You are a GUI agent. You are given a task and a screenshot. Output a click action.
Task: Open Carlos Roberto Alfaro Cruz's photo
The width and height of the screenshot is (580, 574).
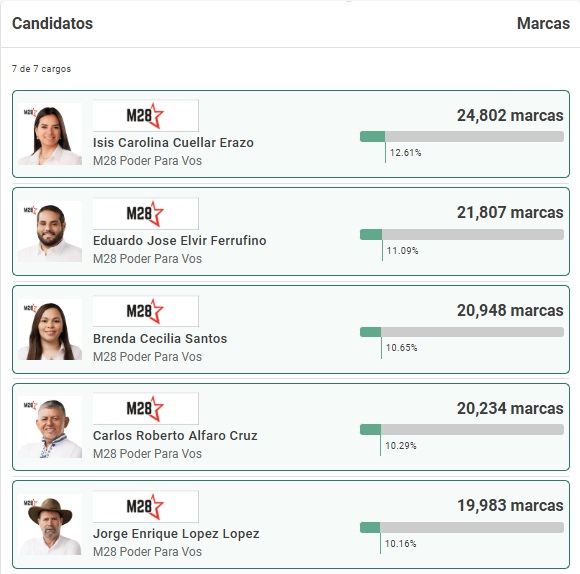(x=50, y=427)
